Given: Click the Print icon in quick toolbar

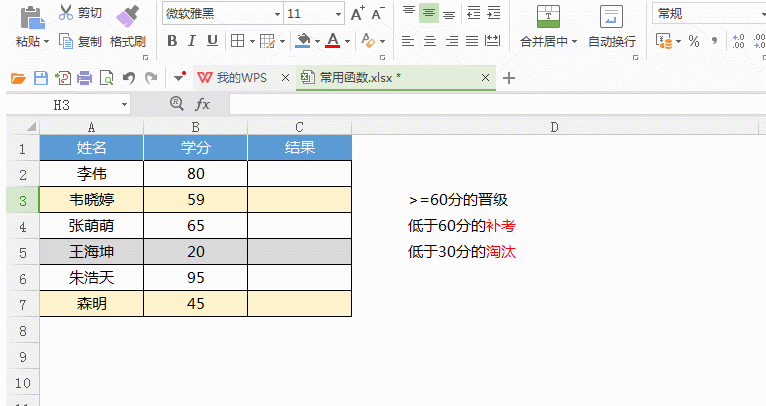Looking at the screenshot, I should (84, 78).
